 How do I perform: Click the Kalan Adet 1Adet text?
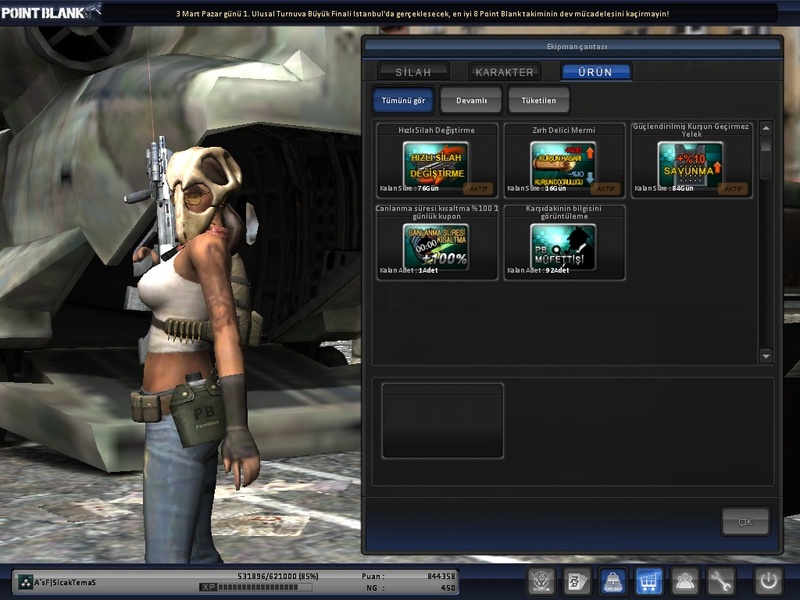[409, 270]
